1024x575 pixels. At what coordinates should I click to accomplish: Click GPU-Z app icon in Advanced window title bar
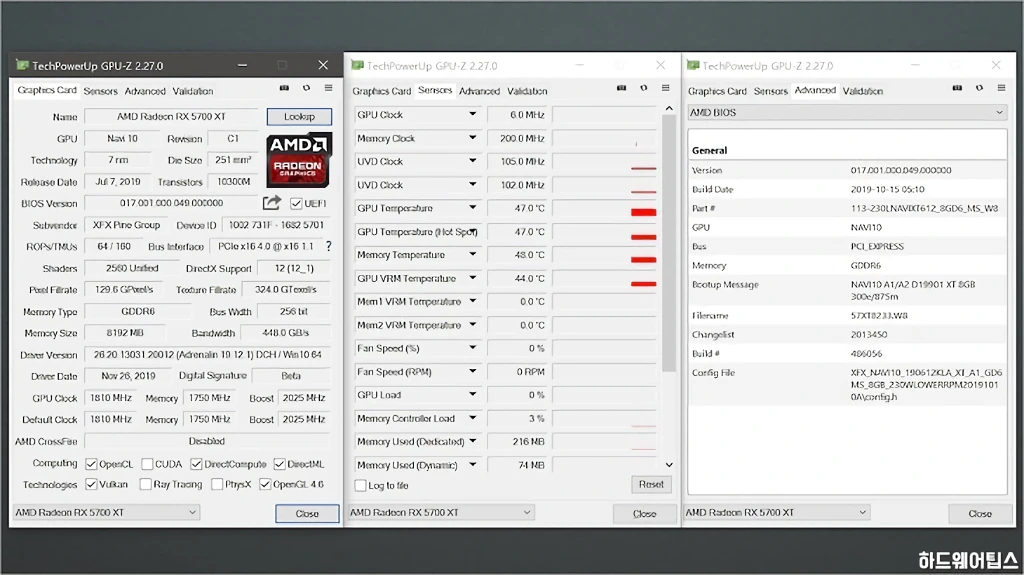tap(693, 65)
